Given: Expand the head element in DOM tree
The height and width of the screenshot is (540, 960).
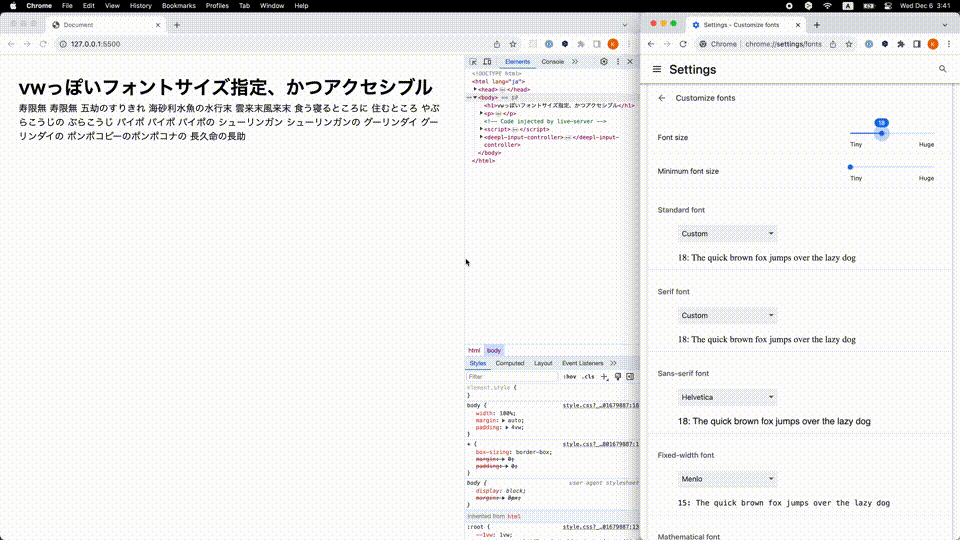Looking at the screenshot, I should pos(476,89).
